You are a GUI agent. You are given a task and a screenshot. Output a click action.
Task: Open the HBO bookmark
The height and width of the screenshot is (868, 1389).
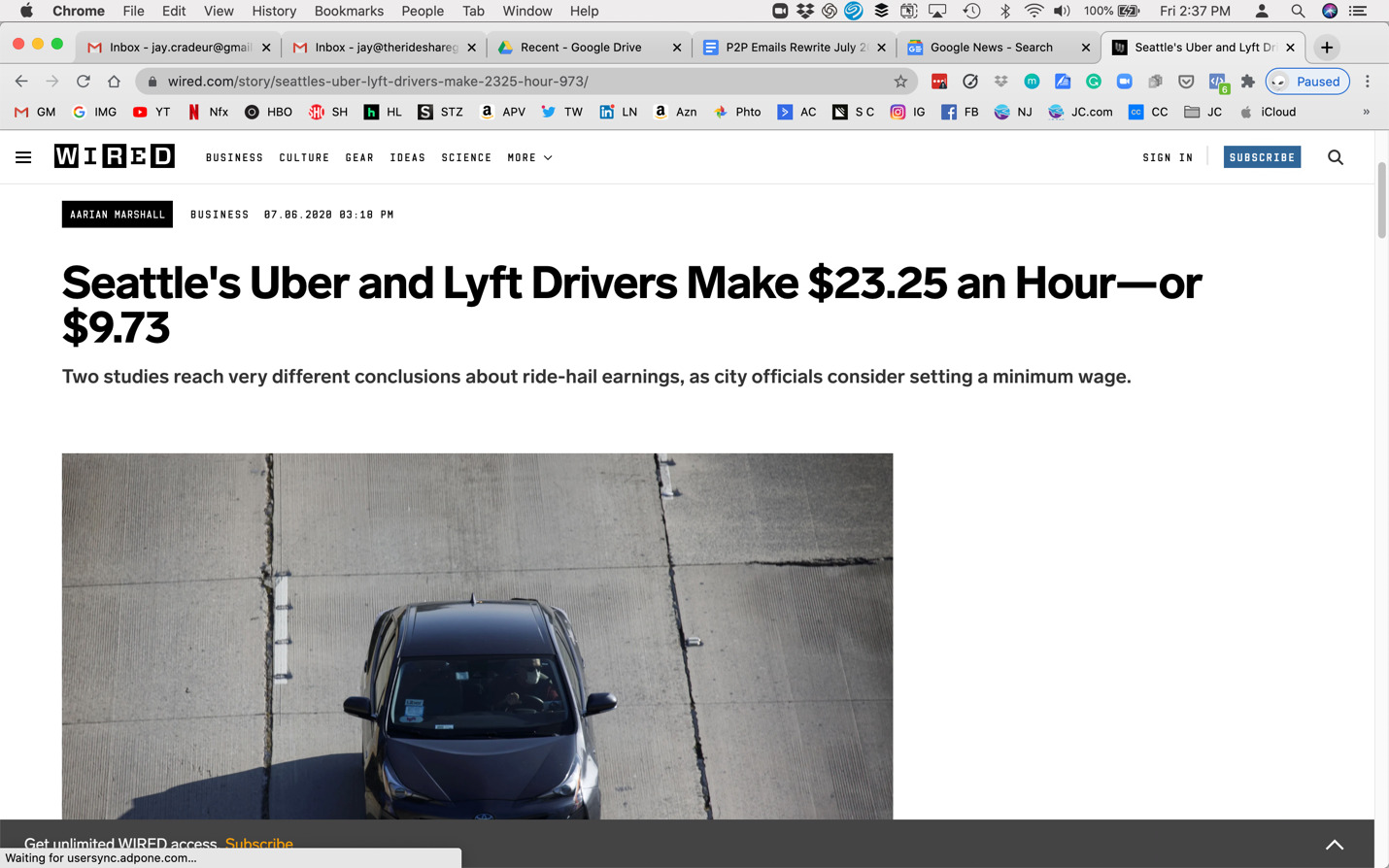click(268, 112)
